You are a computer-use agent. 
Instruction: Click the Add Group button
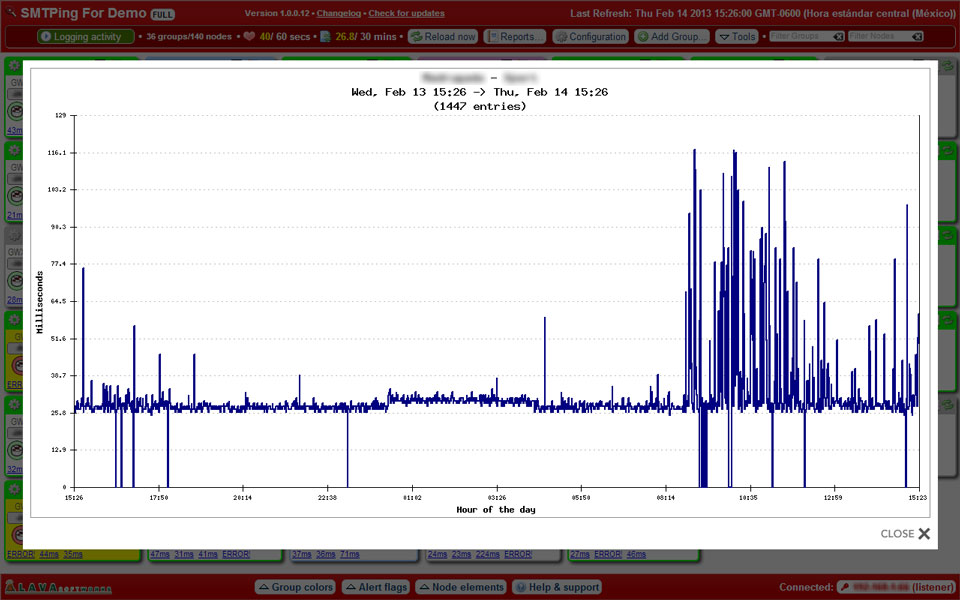tap(672, 37)
